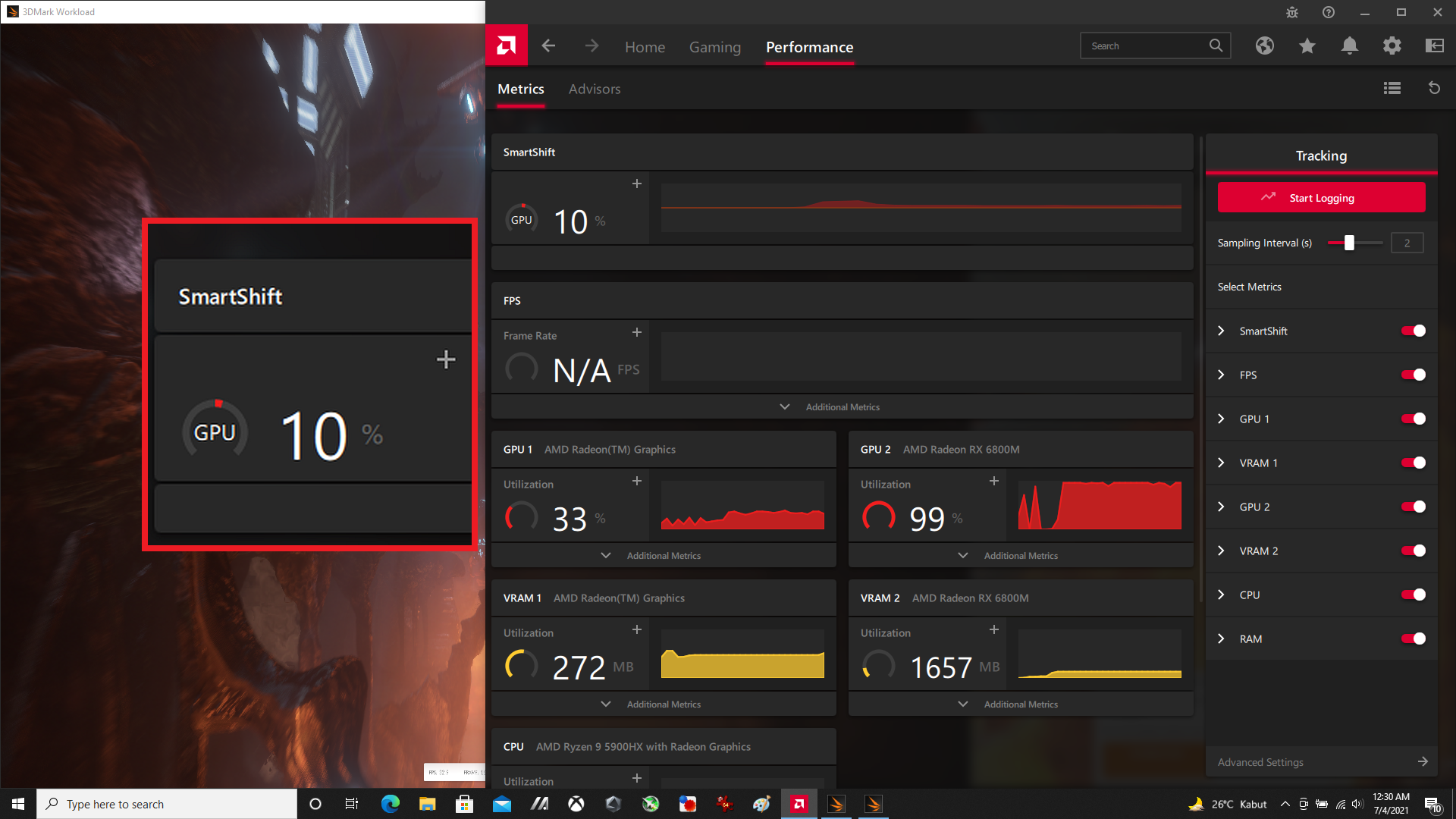Click the AMD logo home icon
1456x819 pixels.
[506, 46]
